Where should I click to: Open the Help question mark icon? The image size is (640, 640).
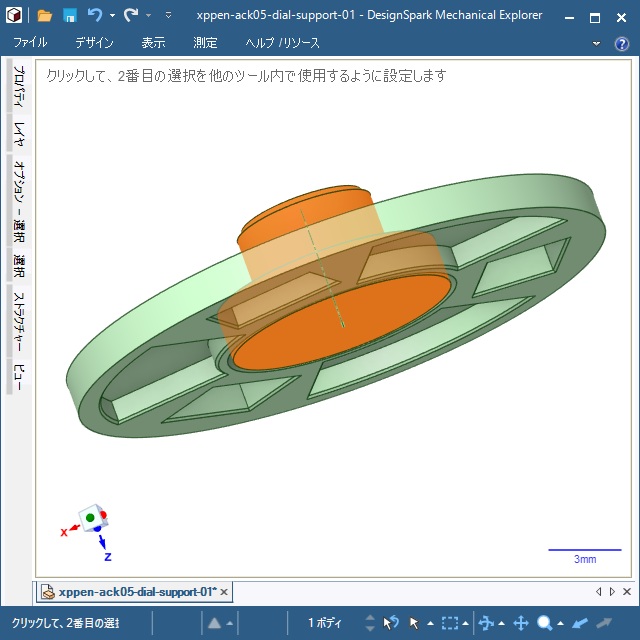click(621, 43)
